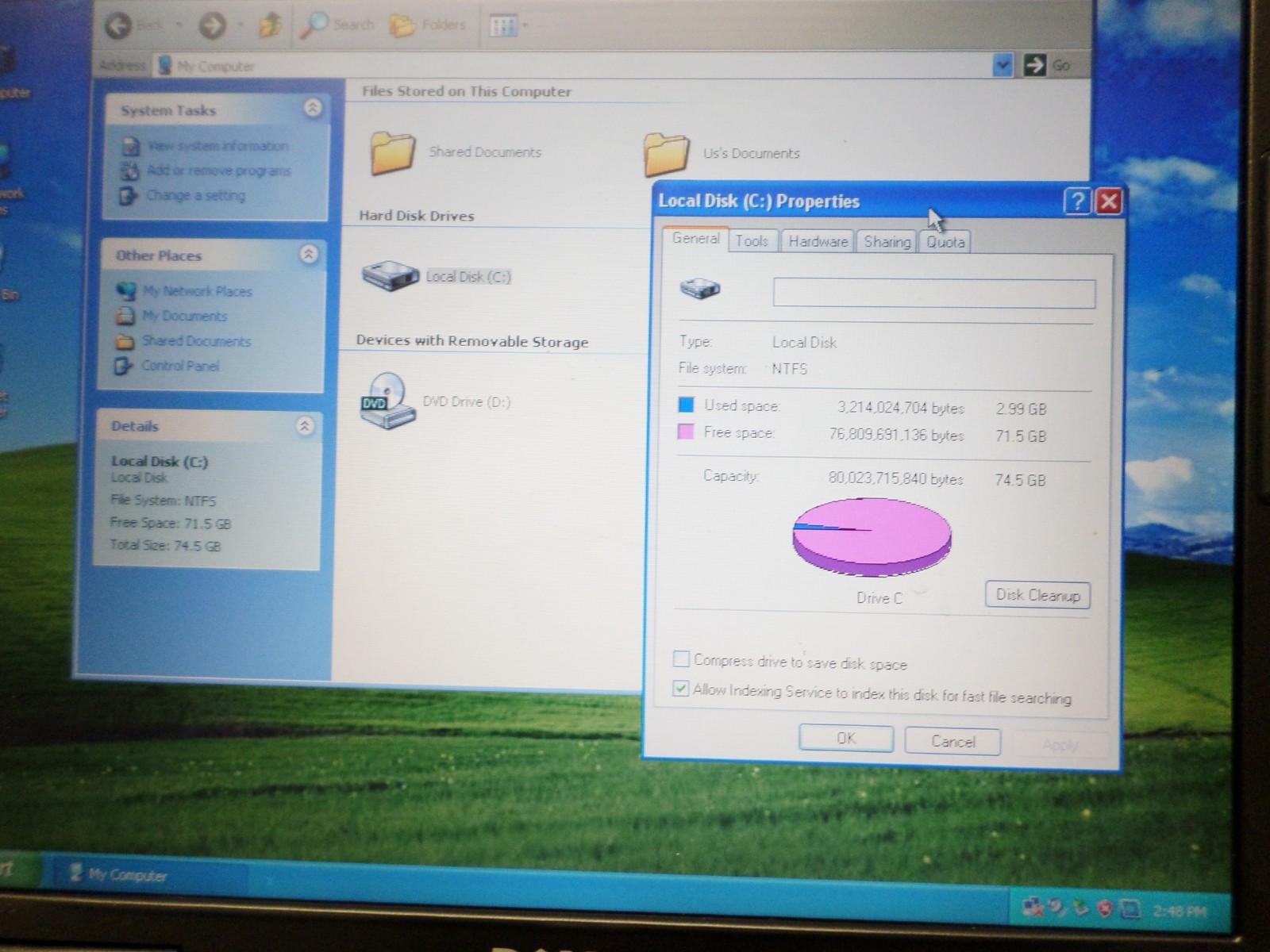Image resolution: width=1270 pixels, height=952 pixels.
Task: Click Cancel in Properties dialog
Action: pyautogui.click(x=953, y=742)
